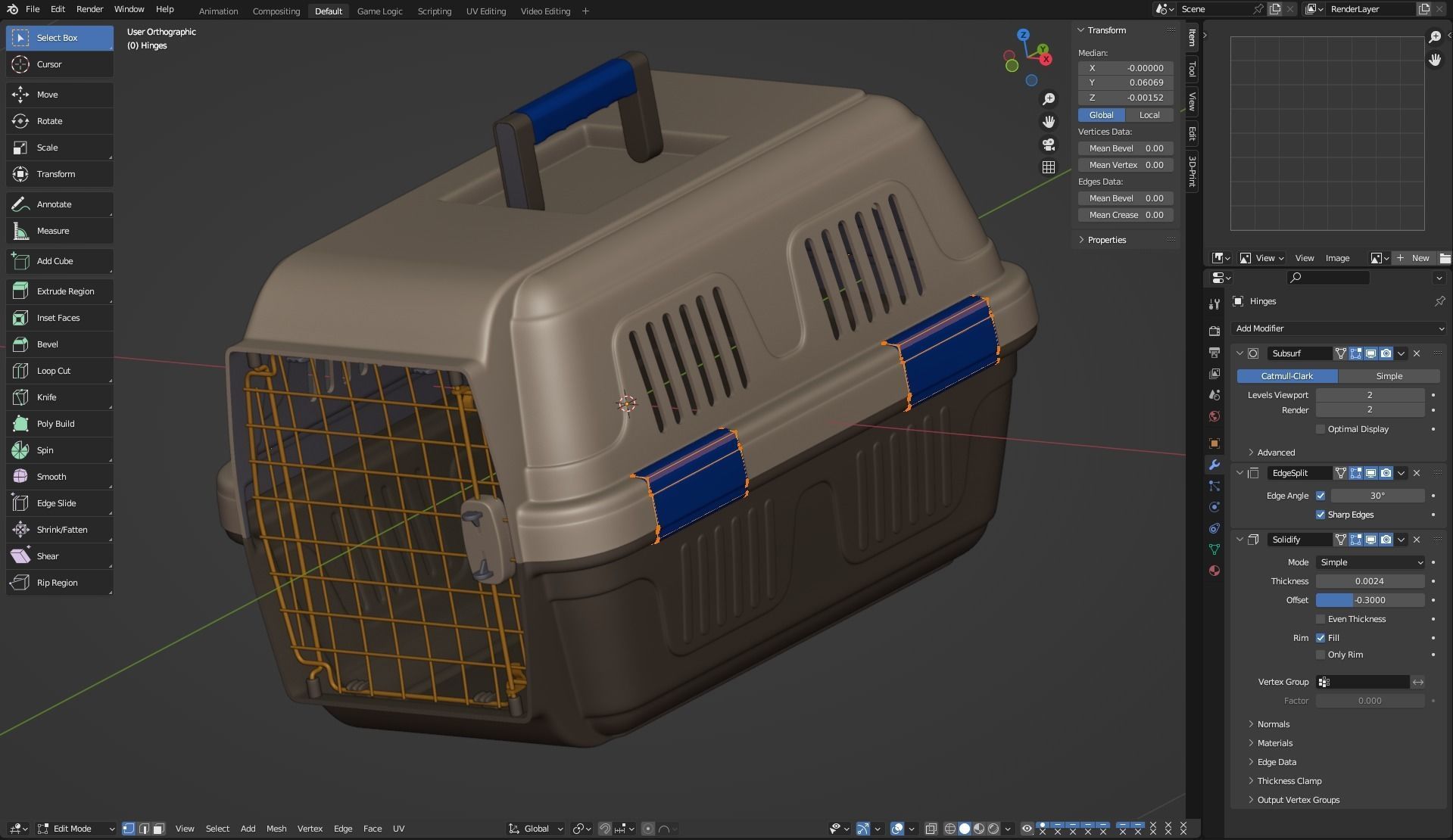Switch to the UV Editing workspace
Image resolution: width=1453 pixels, height=840 pixels.
click(x=486, y=11)
